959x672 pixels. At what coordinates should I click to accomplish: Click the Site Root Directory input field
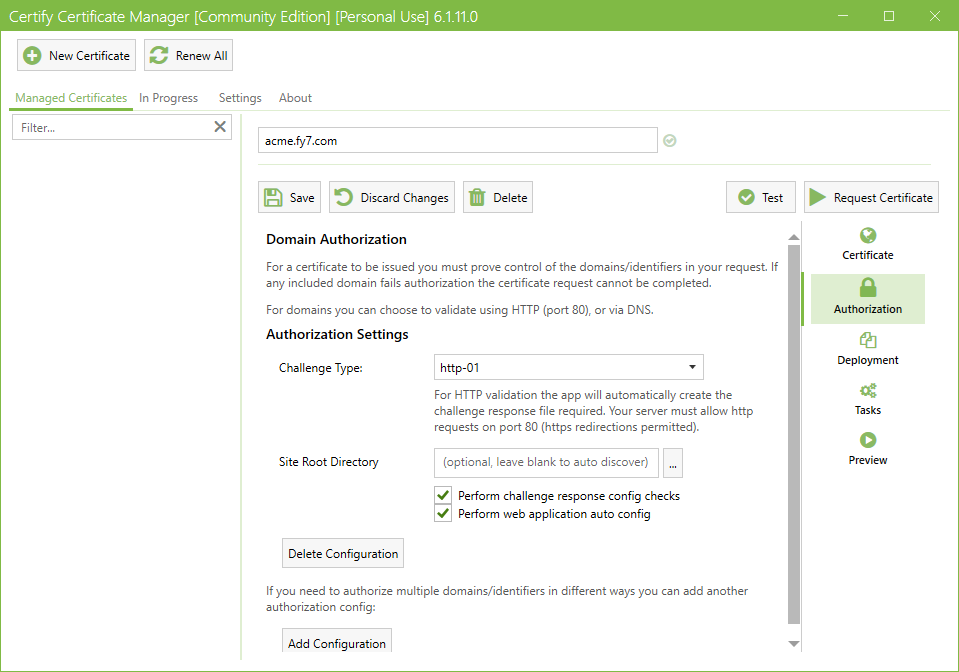(546, 462)
